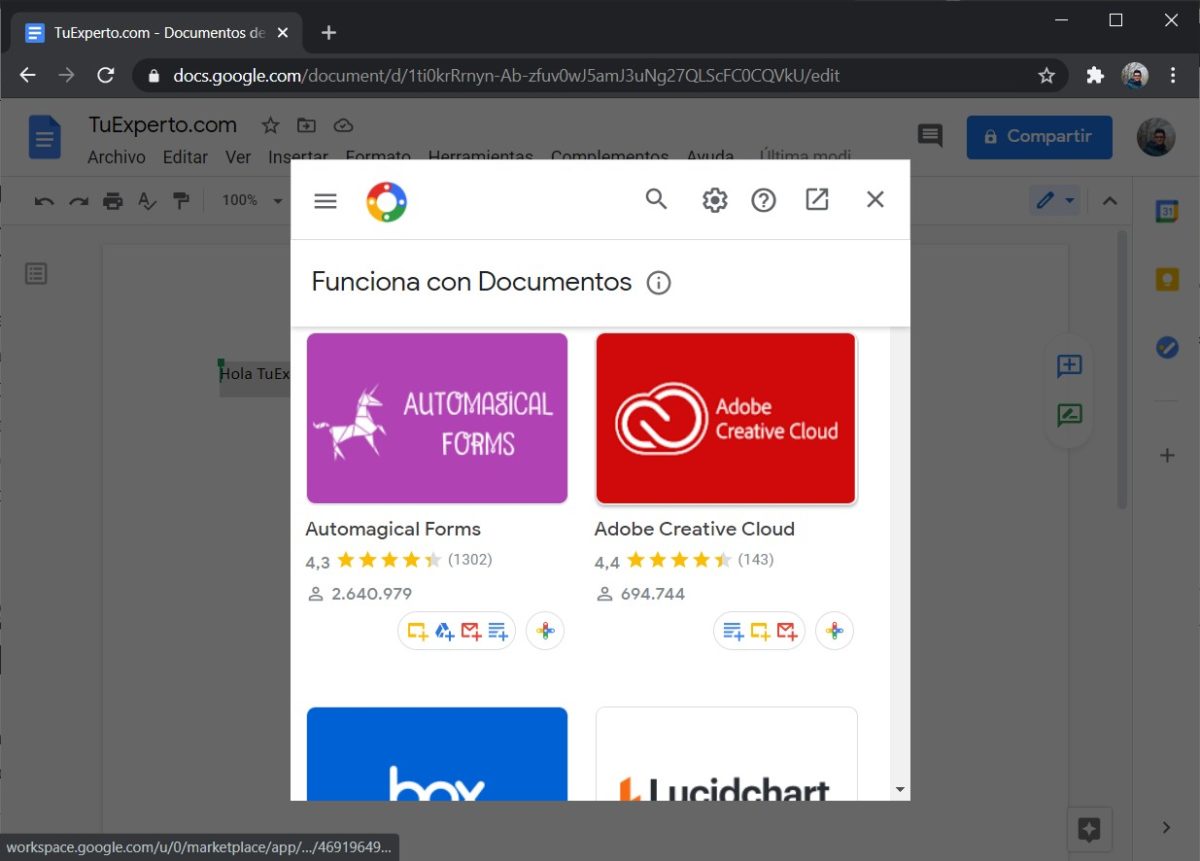Open the Adobe Creative Cloud app thumbnail

click(x=726, y=418)
